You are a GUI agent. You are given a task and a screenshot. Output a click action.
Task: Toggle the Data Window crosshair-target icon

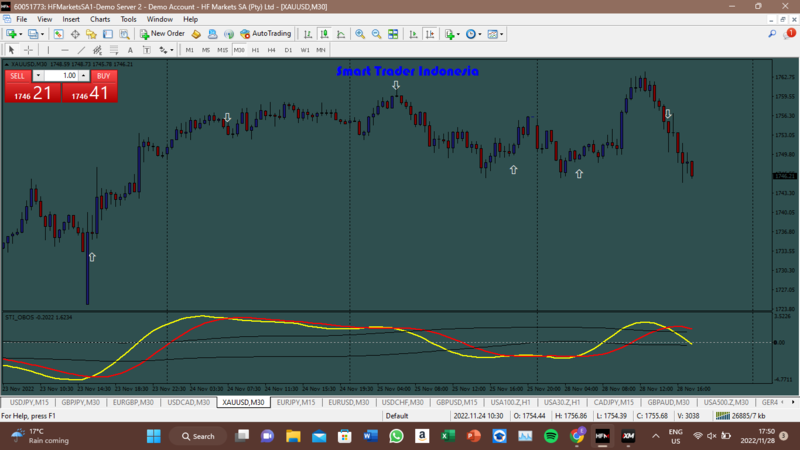[x=75, y=34]
